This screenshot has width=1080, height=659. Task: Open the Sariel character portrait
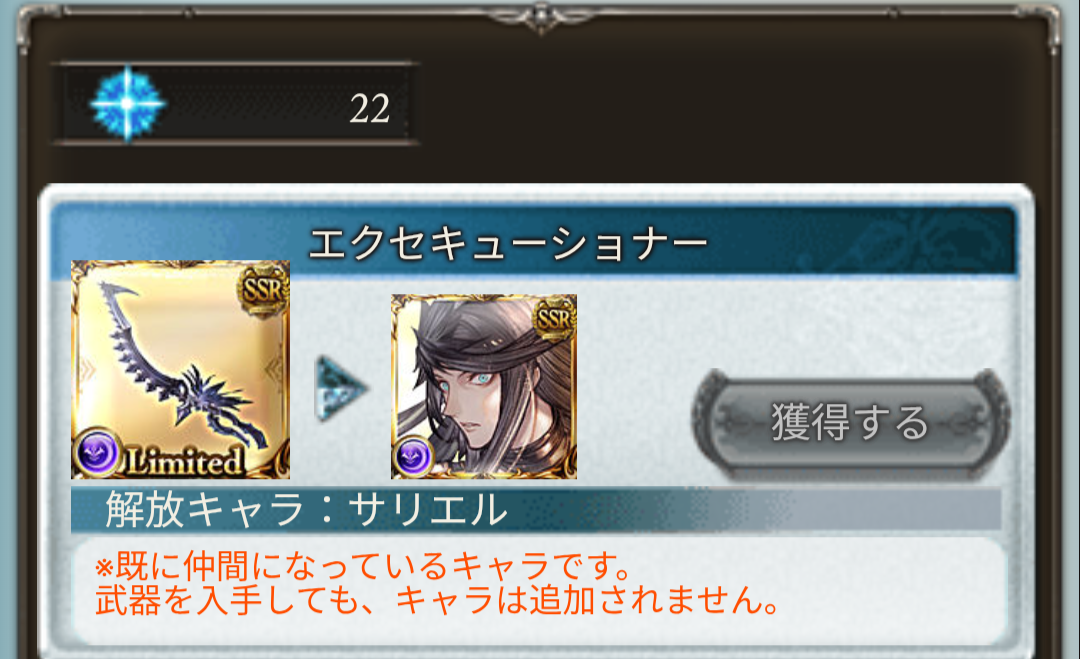(484, 387)
